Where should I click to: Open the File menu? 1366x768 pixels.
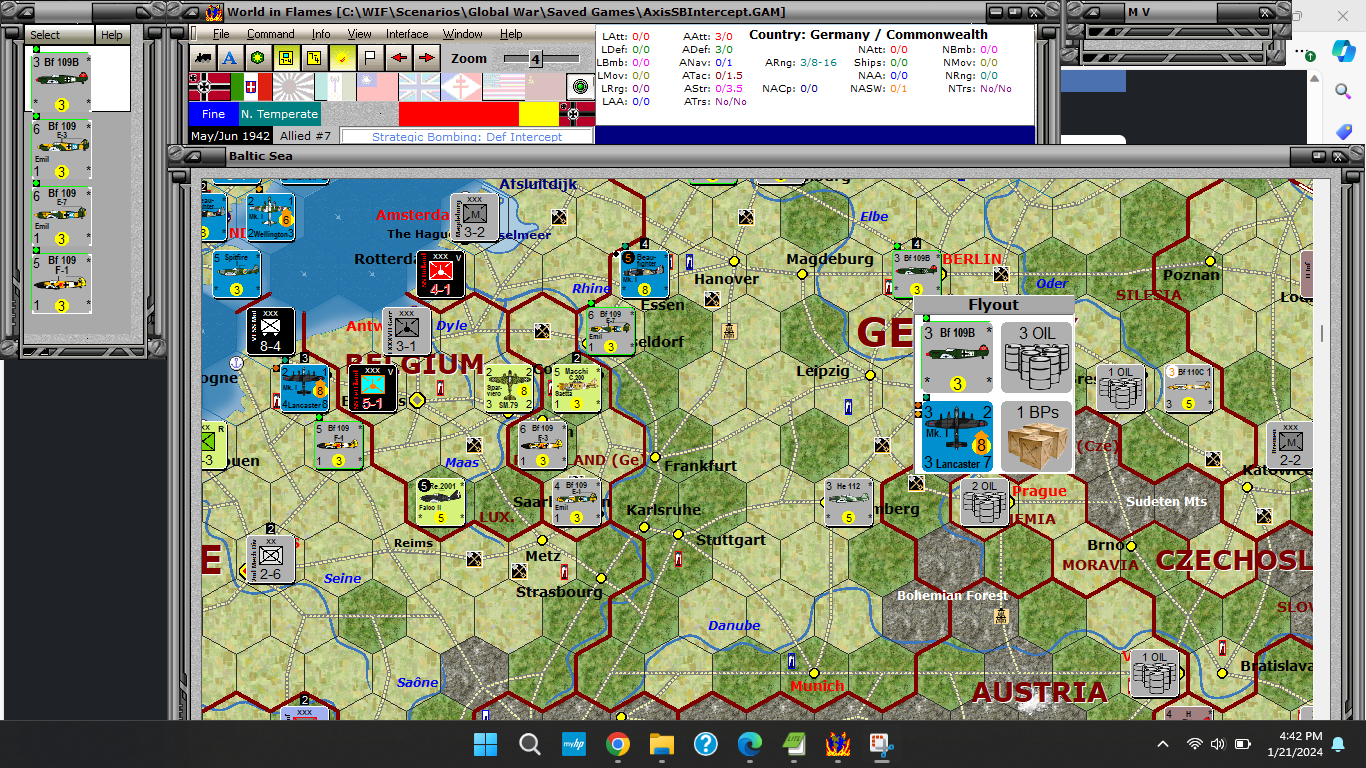pos(221,34)
